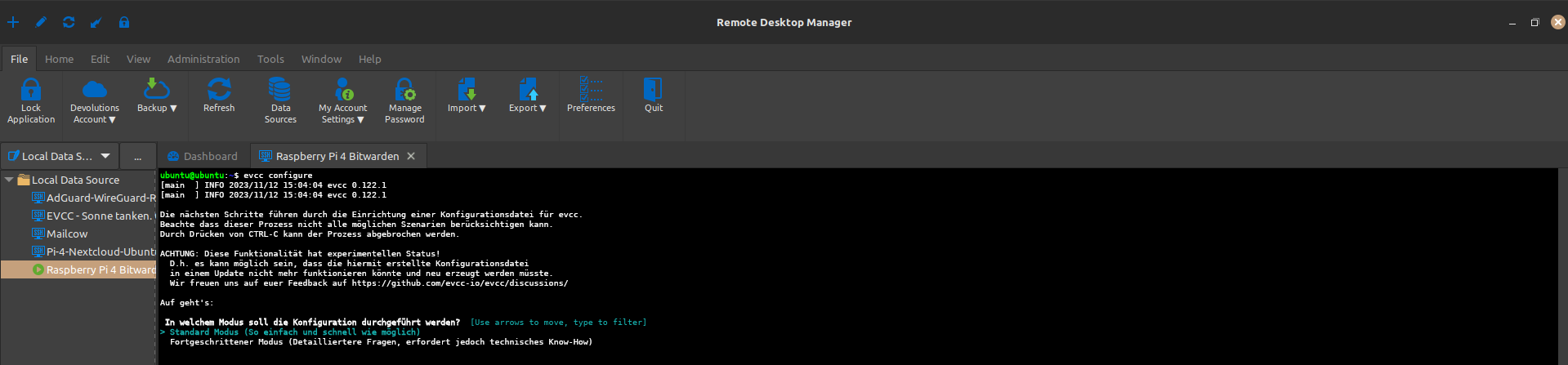
Task: Close the Raspberry Pi 4 Bitwarden tab
Action: click(411, 156)
